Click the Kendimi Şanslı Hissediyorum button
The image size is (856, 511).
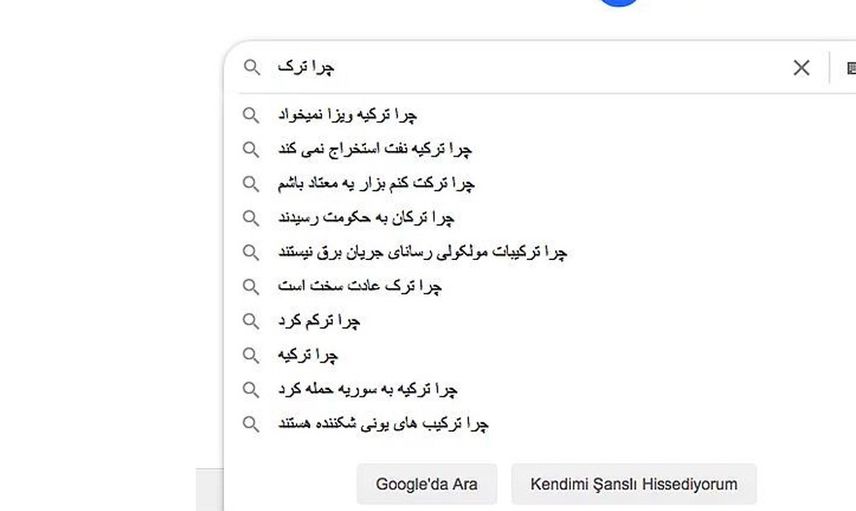(x=634, y=484)
